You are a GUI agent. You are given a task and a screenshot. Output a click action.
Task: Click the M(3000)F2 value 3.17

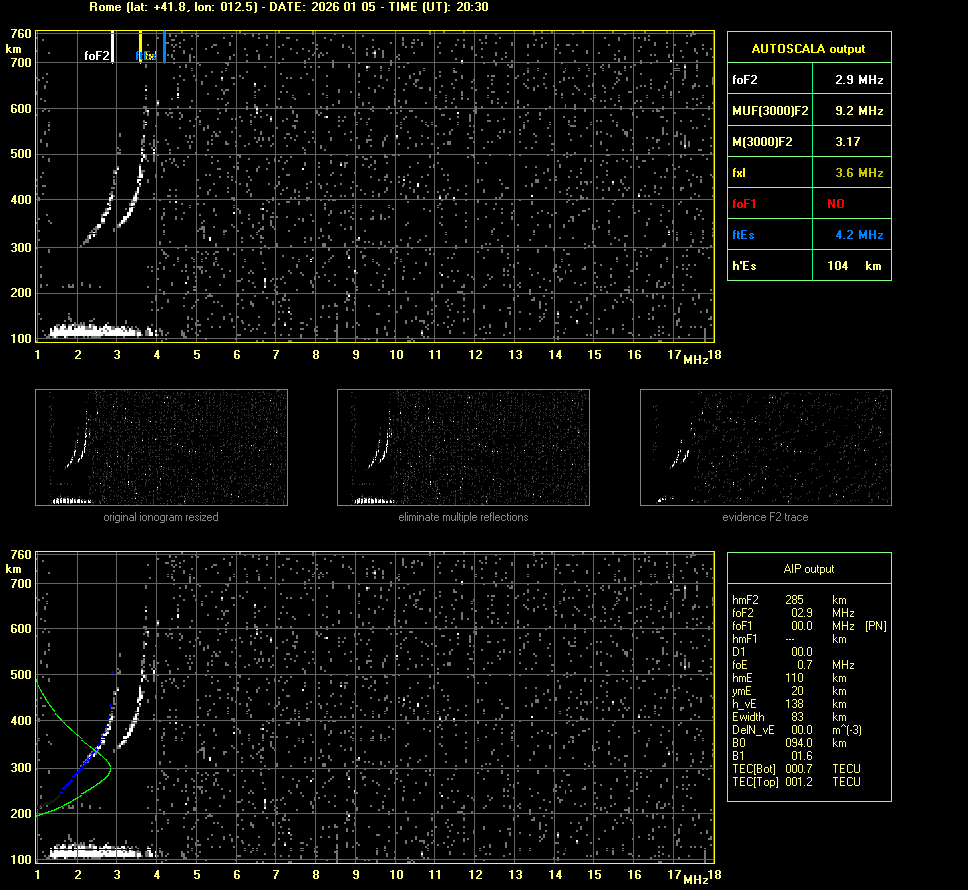847,142
